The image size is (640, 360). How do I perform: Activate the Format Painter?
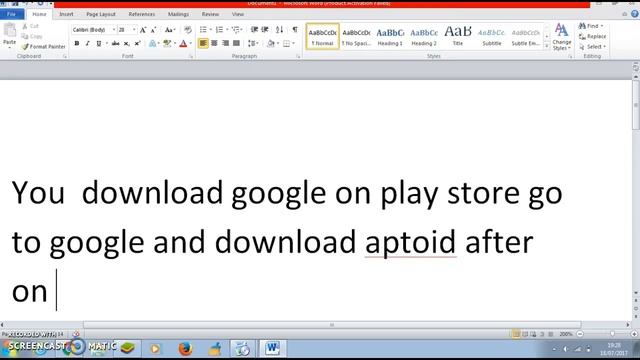pyautogui.click(x=43, y=47)
